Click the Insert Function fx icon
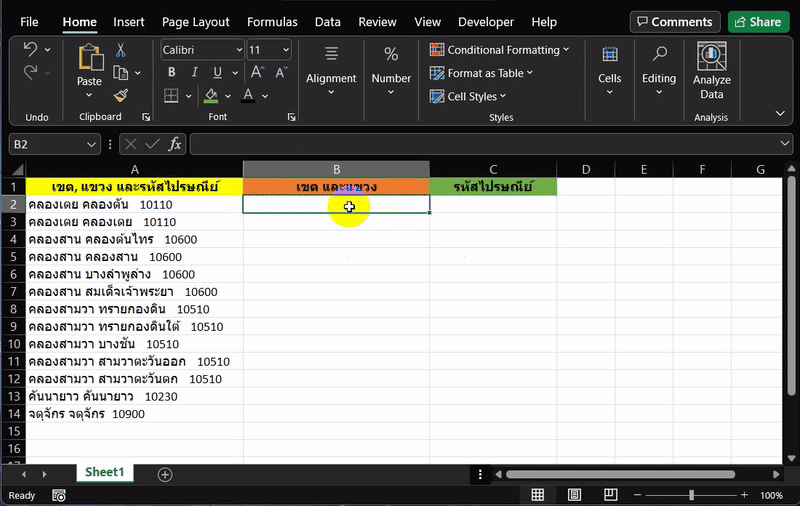The width and height of the screenshot is (800, 506). [x=175, y=144]
